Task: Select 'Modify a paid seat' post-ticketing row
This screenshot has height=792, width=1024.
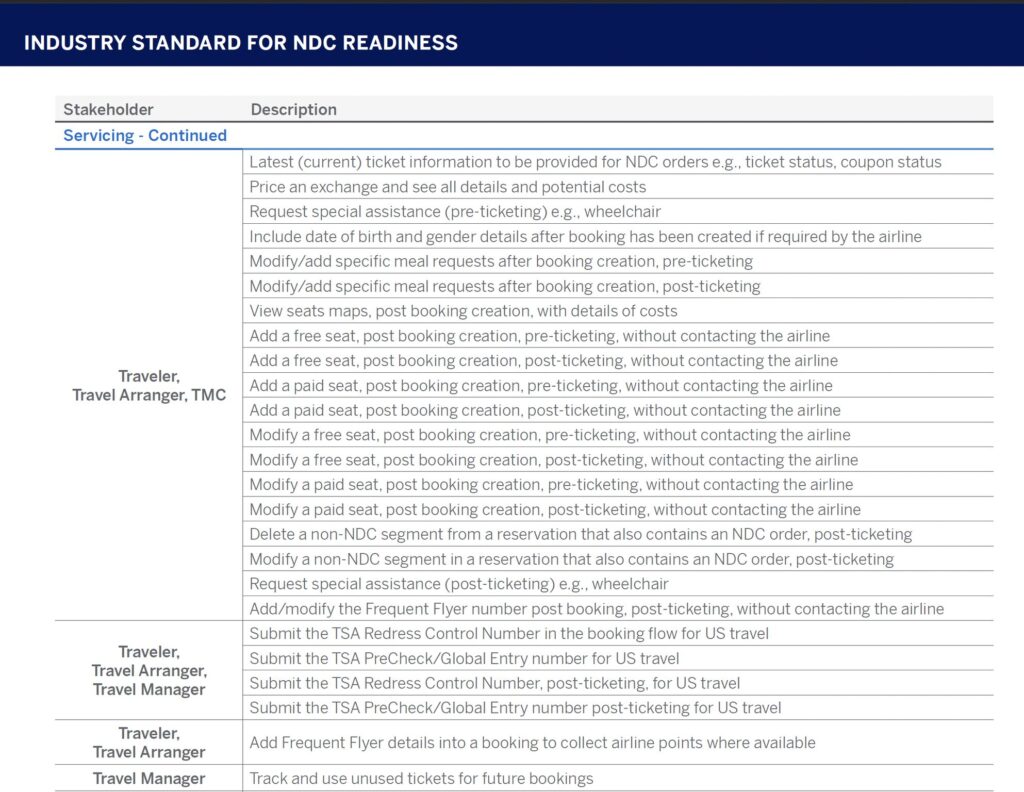Action: tap(618, 509)
